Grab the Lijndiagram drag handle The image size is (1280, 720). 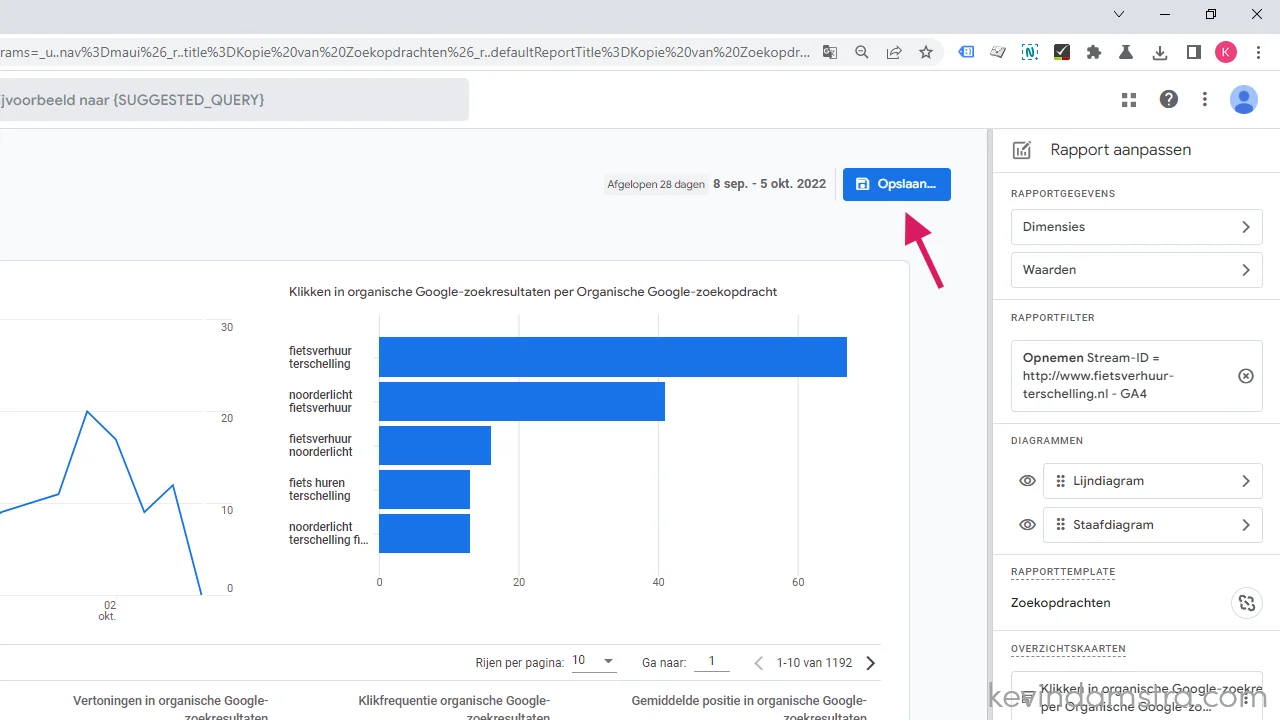1061,481
